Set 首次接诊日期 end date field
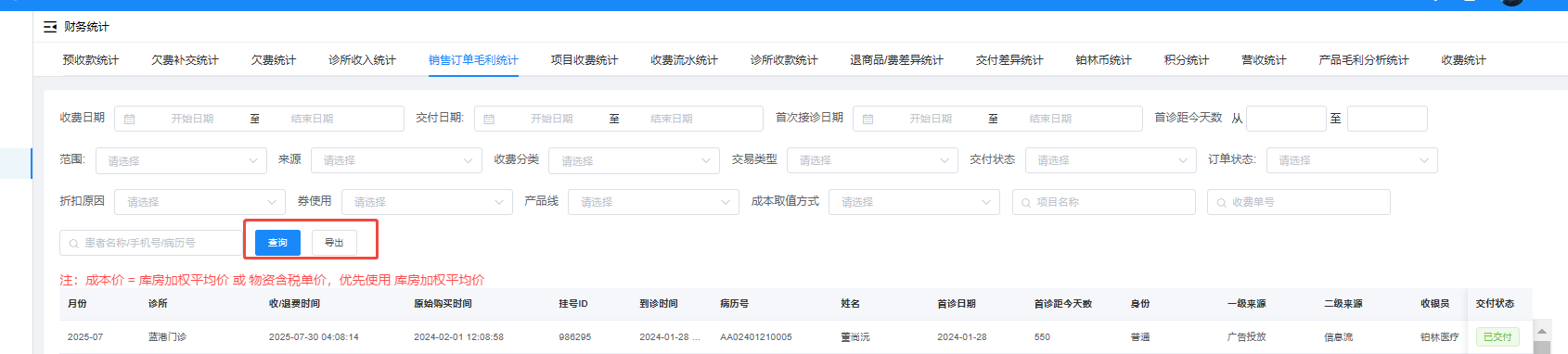 [1050, 120]
